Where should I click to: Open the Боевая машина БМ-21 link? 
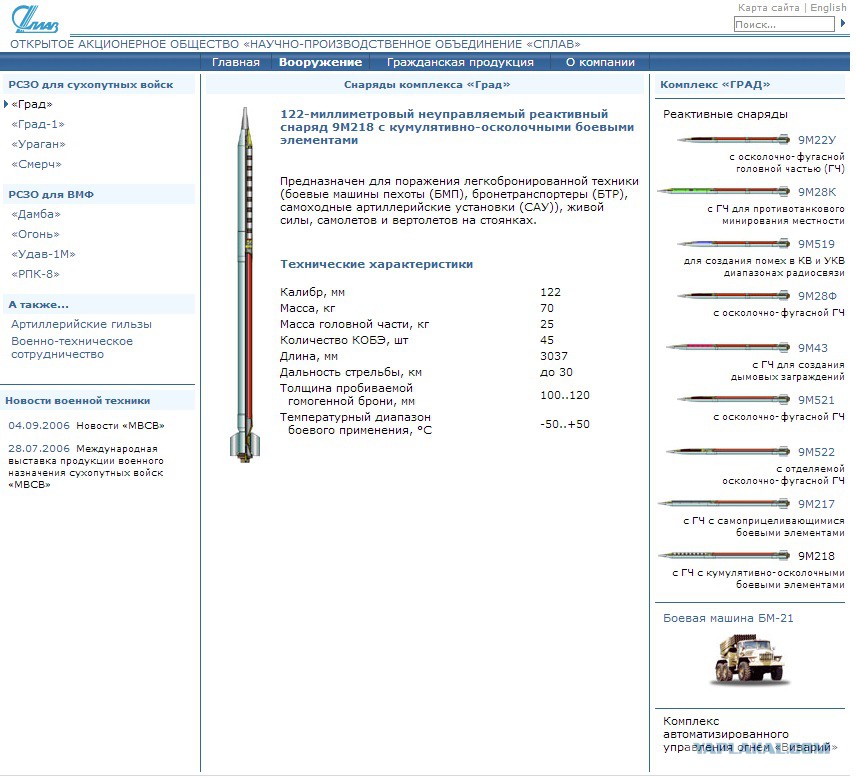728,618
